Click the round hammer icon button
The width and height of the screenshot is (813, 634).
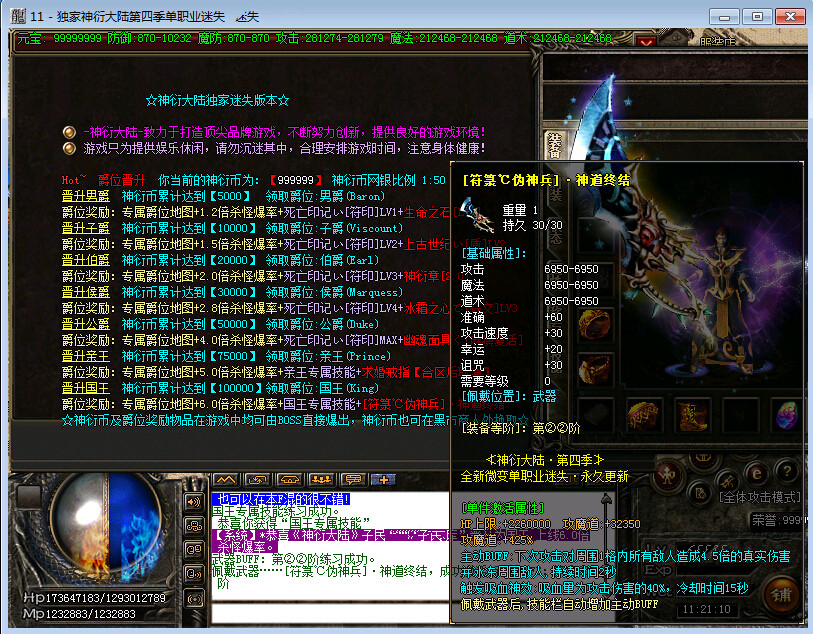728,481
